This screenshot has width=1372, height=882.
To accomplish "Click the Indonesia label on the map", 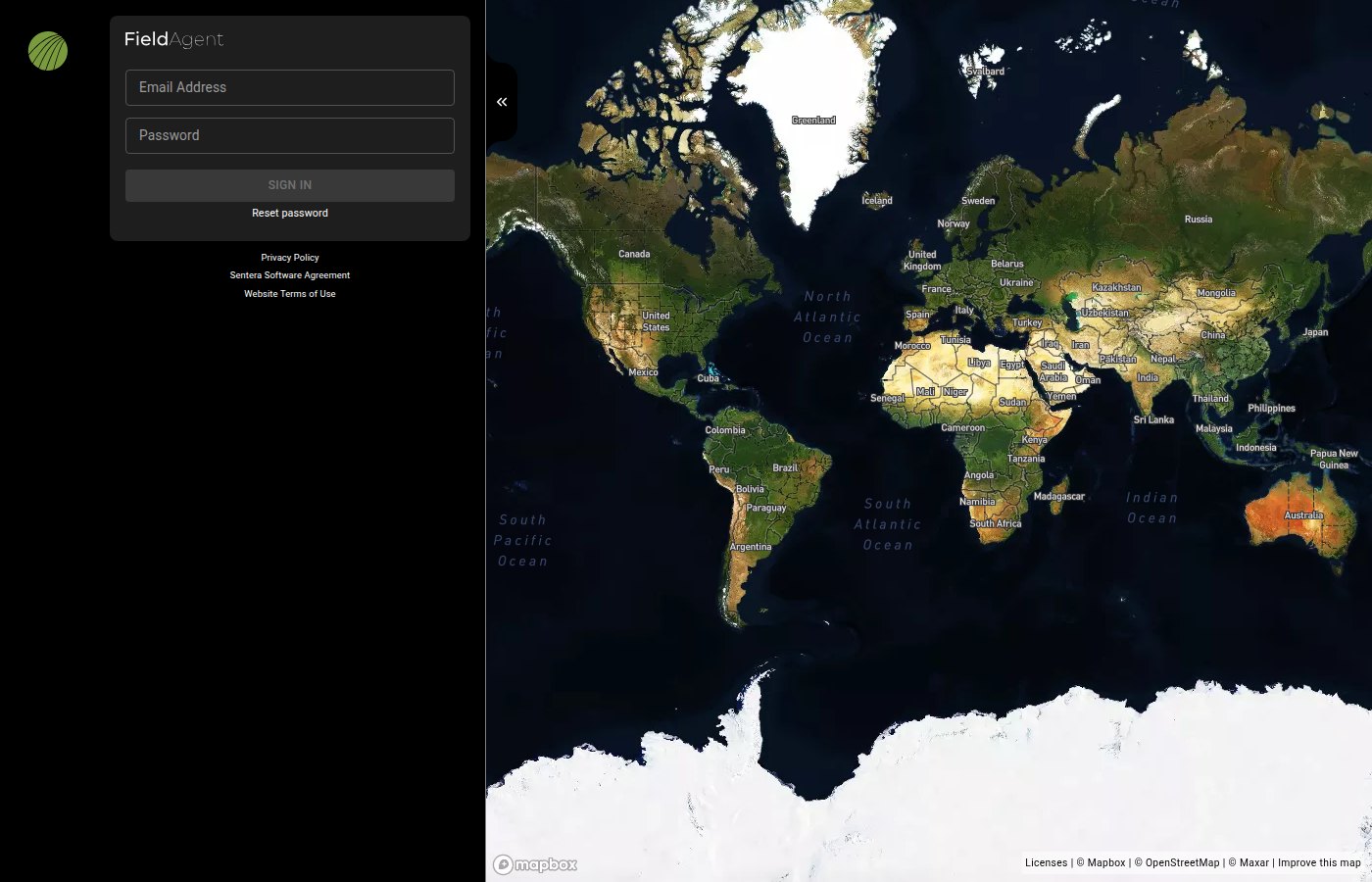I will point(1256,448).
